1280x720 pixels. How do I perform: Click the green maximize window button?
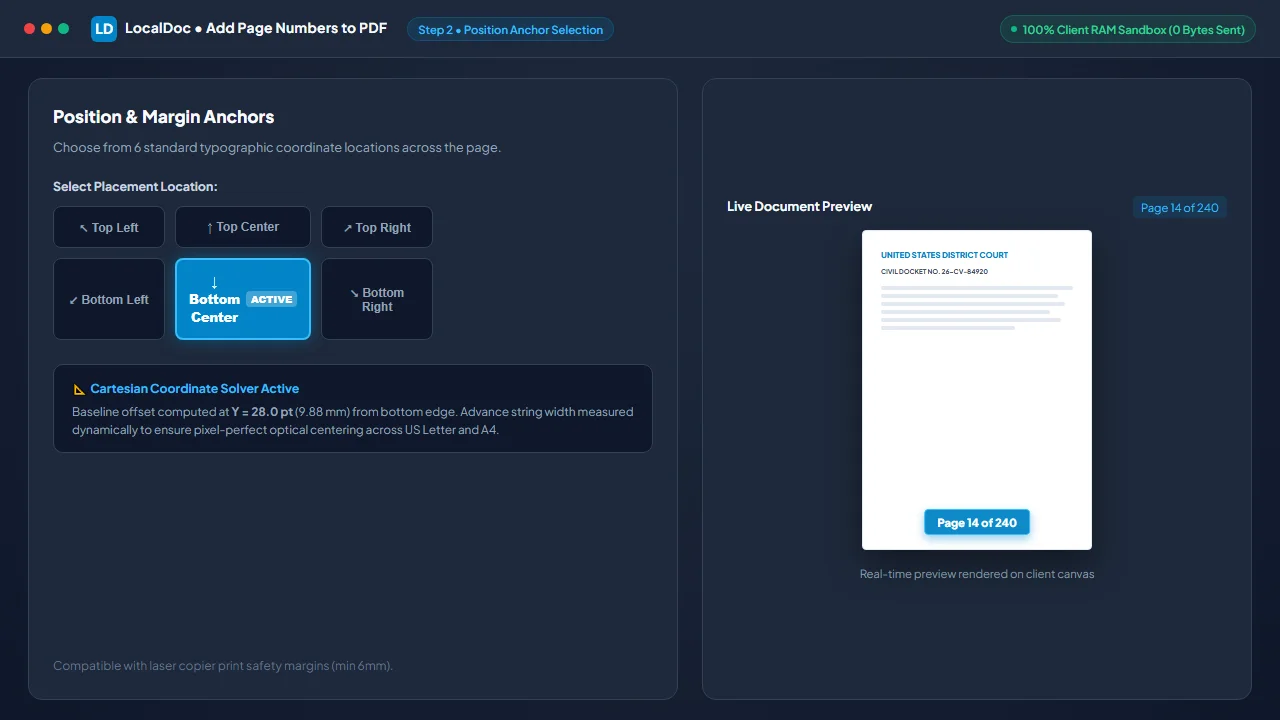pos(63,29)
